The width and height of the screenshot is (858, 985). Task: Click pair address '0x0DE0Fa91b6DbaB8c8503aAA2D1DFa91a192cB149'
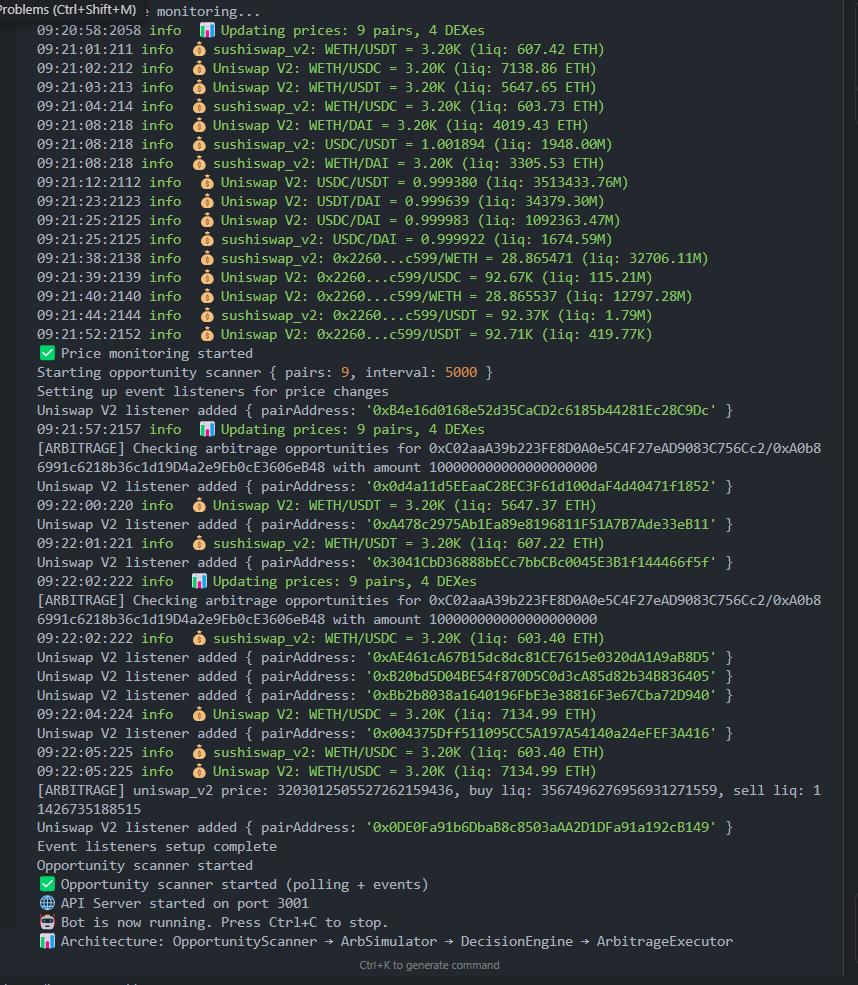[x=541, y=827]
